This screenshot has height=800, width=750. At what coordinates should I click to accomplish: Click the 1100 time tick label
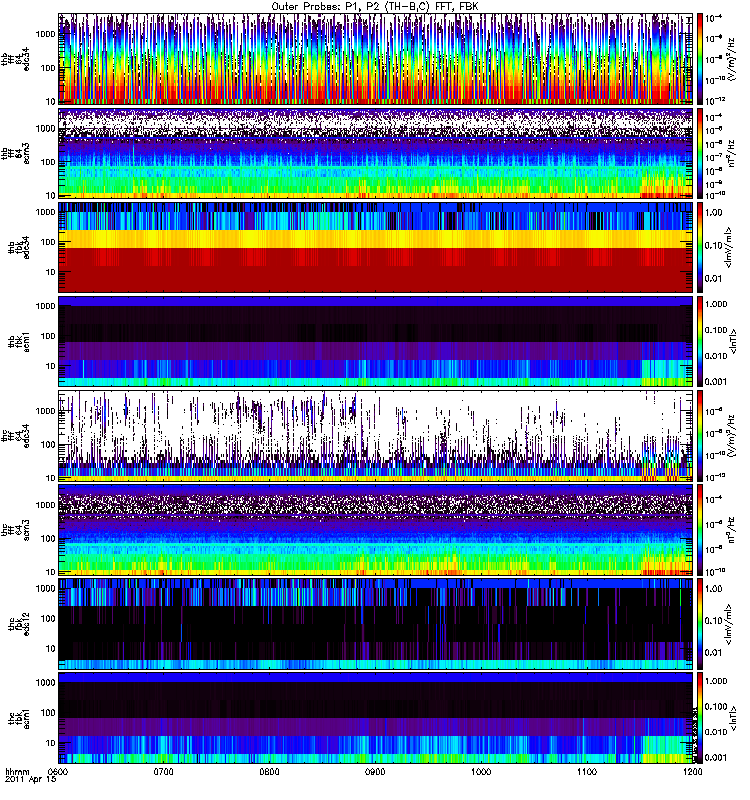point(587,771)
